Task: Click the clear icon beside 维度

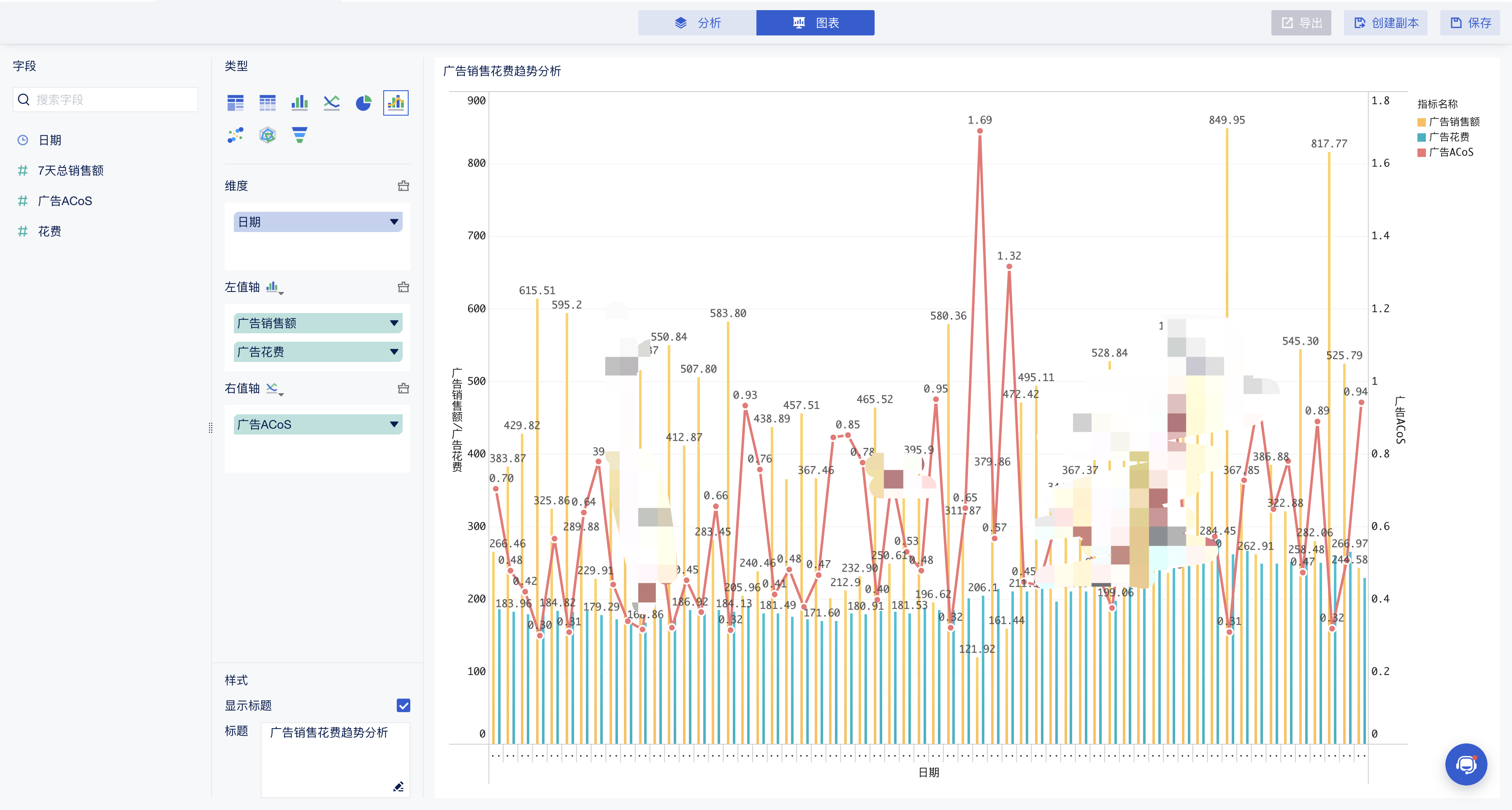Action: click(x=403, y=186)
